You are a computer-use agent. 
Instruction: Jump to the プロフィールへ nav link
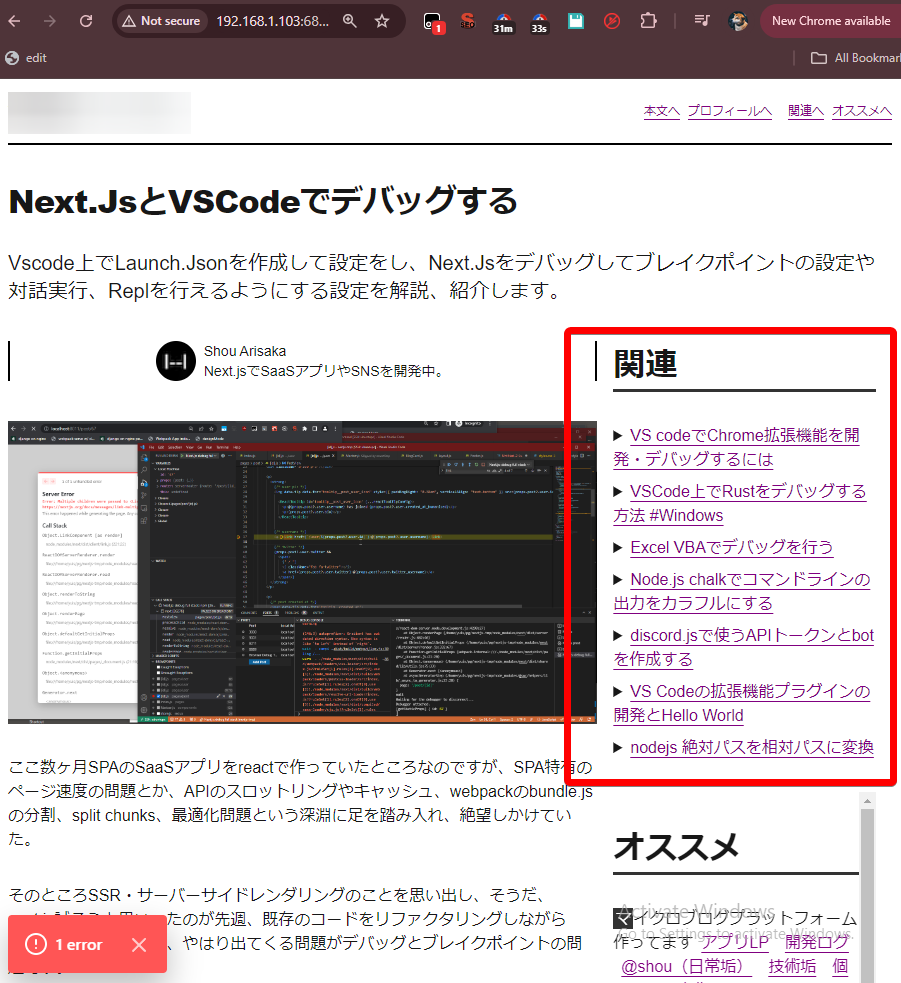click(x=729, y=111)
